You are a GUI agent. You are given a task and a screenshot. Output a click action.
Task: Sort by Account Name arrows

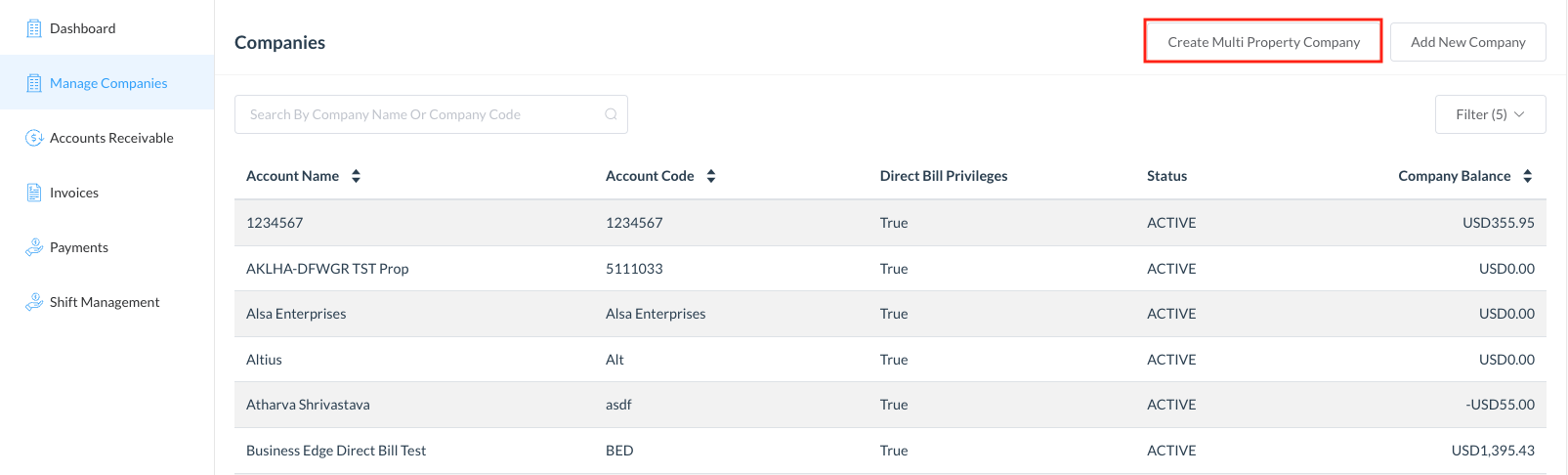pos(356,176)
